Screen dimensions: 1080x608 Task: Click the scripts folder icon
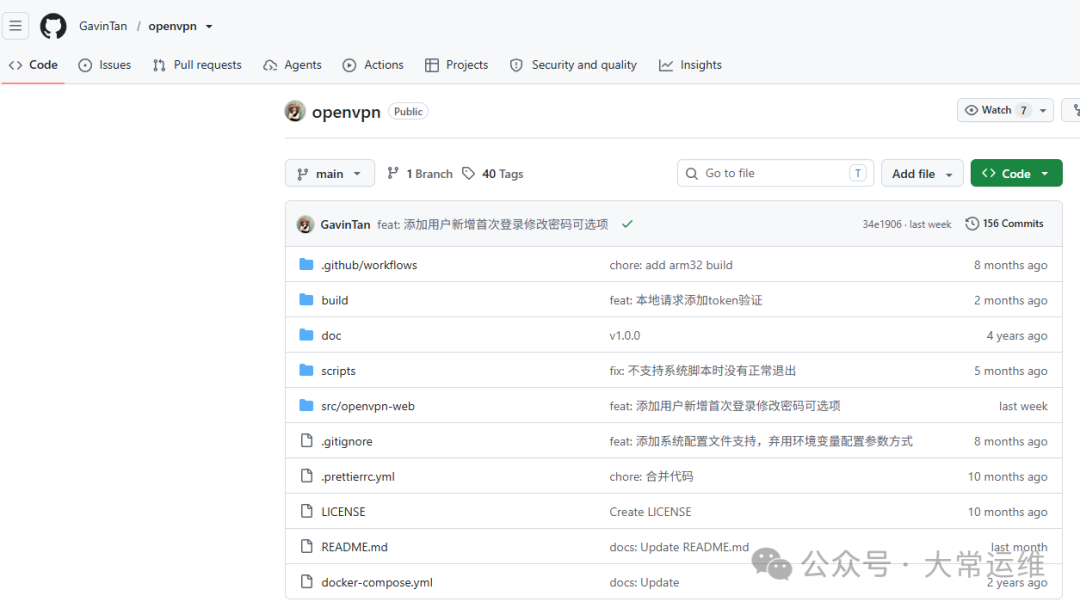point(307,370)
